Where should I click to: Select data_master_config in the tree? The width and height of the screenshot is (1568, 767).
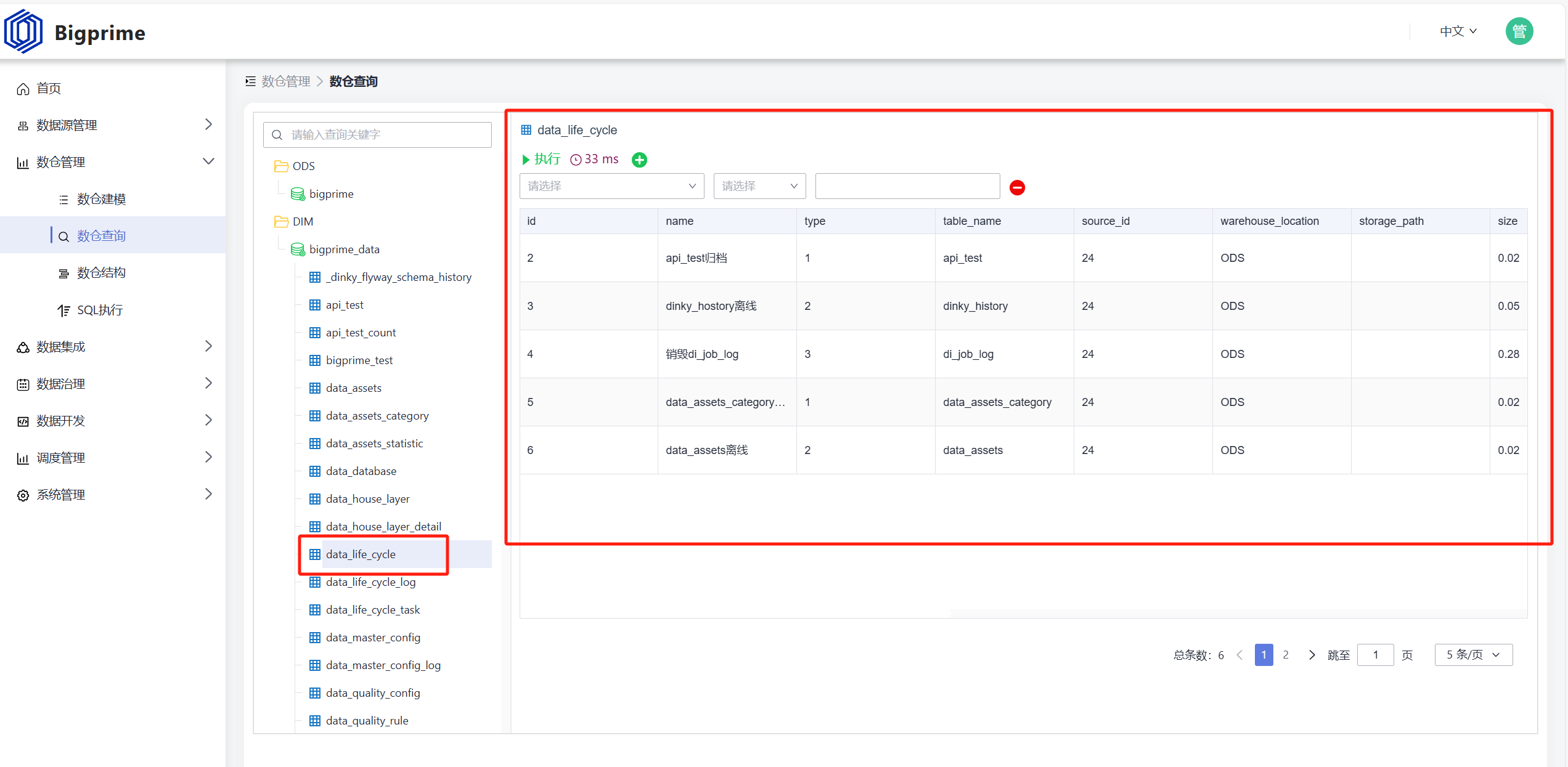373,638
